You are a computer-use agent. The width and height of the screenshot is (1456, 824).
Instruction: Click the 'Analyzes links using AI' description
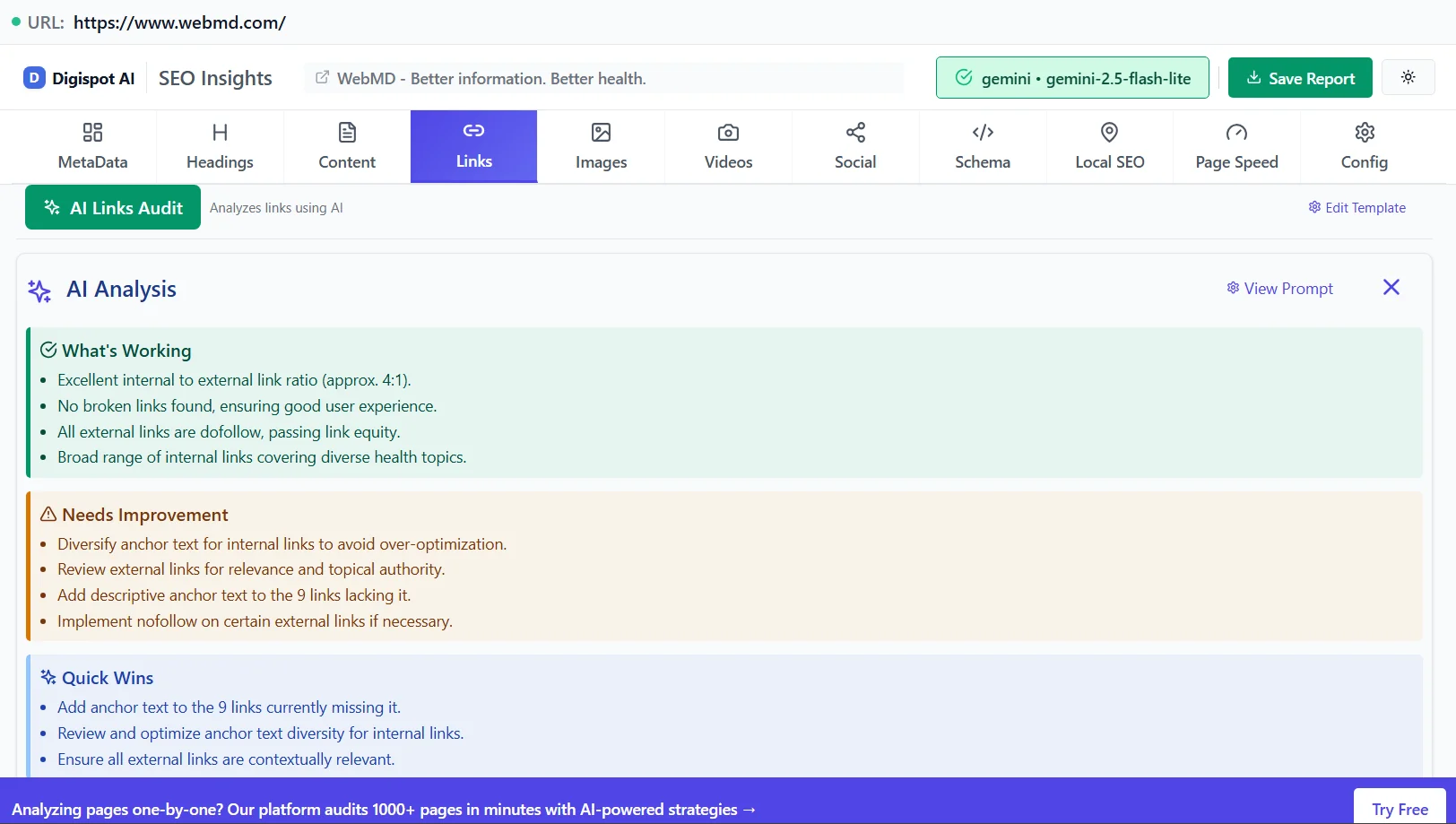pyautogui.click(x=276, y=208)
